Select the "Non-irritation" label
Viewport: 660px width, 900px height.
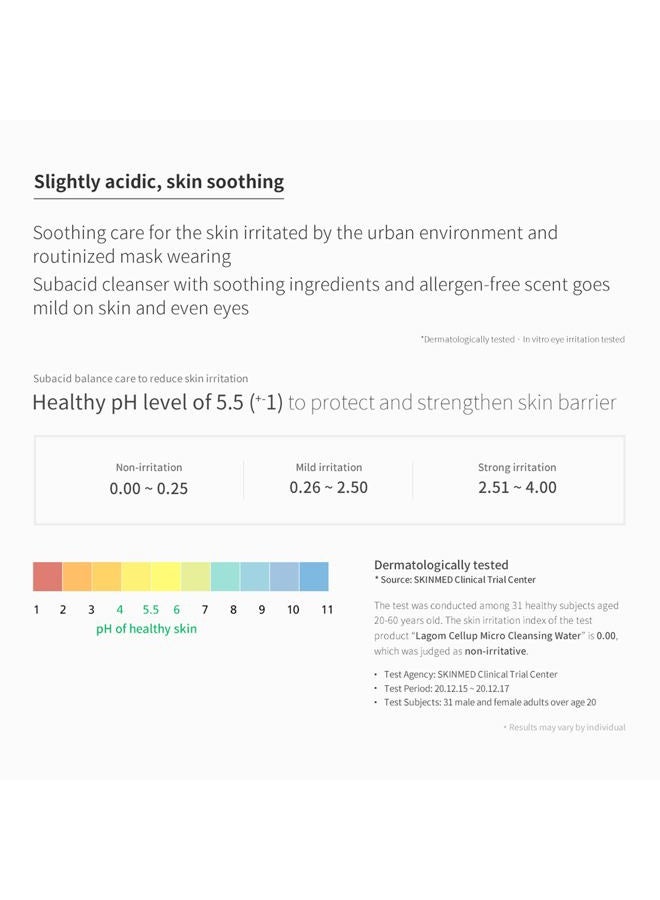(149, 467)
